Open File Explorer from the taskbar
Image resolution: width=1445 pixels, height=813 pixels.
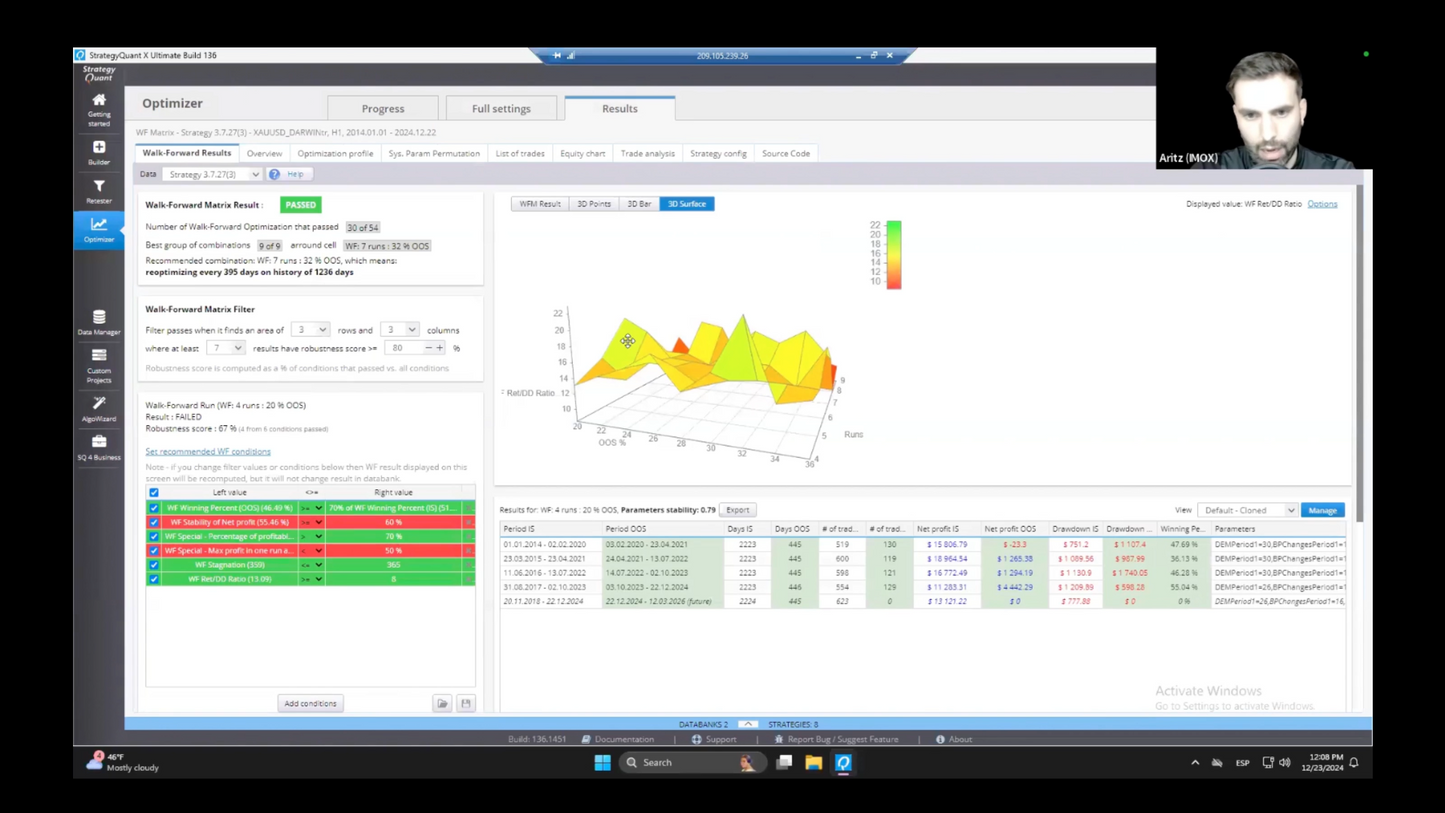pyautogui.click(x=814, y=762)
